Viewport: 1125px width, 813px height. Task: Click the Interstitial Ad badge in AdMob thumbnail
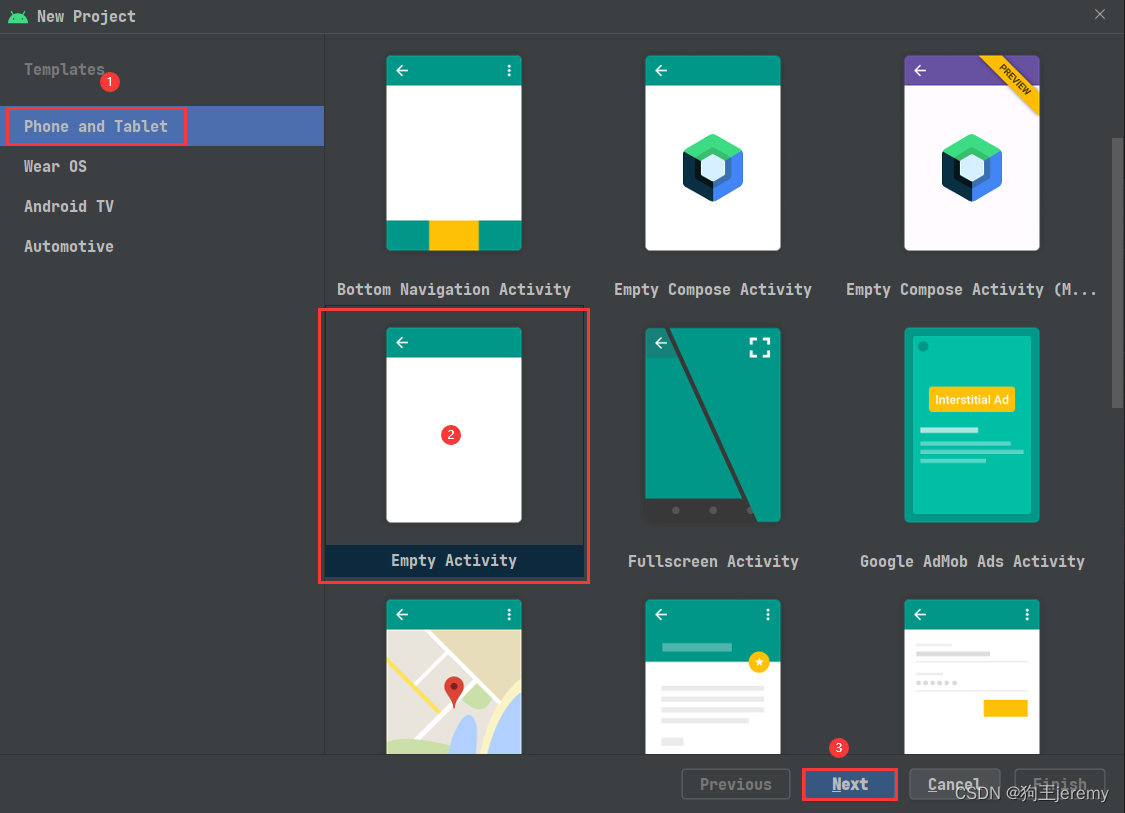(x=971, y=400)
